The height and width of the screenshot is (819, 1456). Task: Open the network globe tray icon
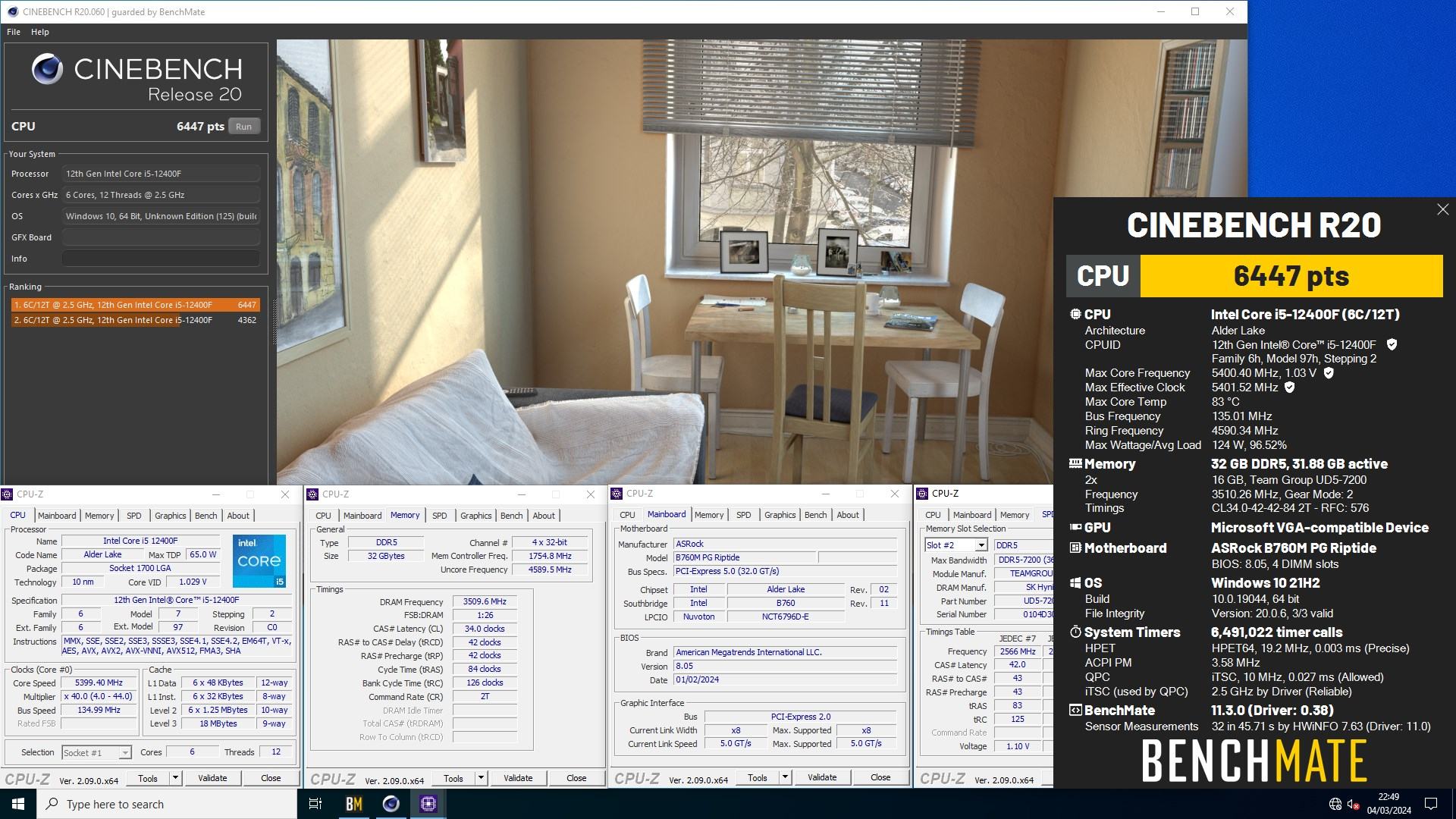(1335, 804)
